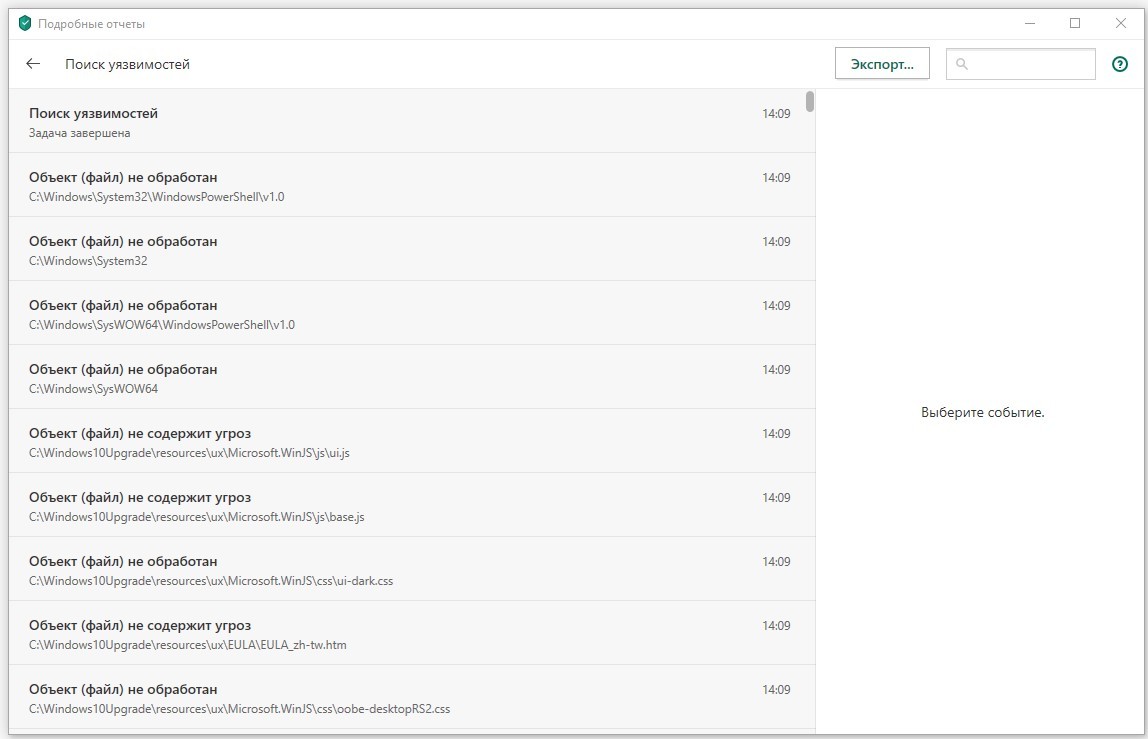The width and height of the screenshot is (1148, 739).
Task: Select the C:\Windows\System32 unprocessed event
Action: [410, 250]
